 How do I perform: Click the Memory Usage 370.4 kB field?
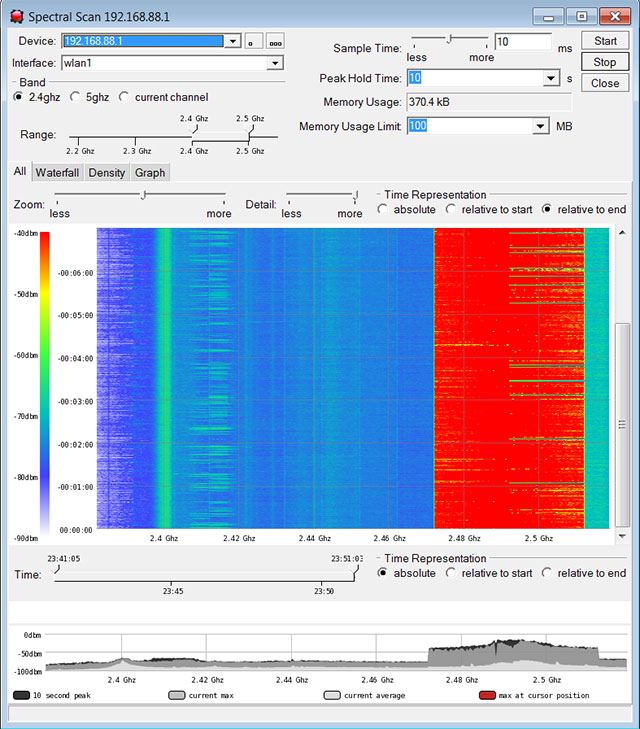489,102
